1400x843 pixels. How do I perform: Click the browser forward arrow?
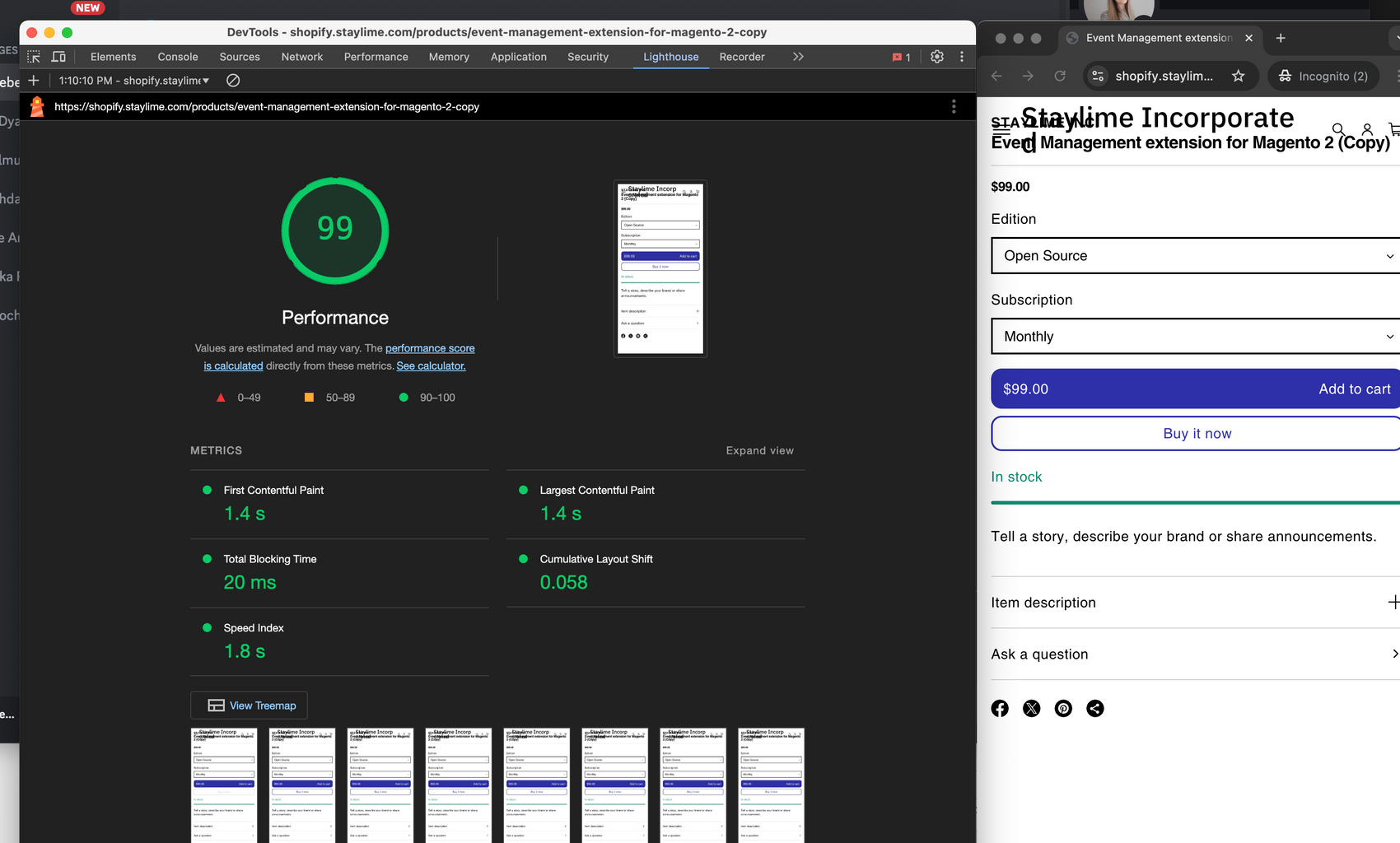1028,76
